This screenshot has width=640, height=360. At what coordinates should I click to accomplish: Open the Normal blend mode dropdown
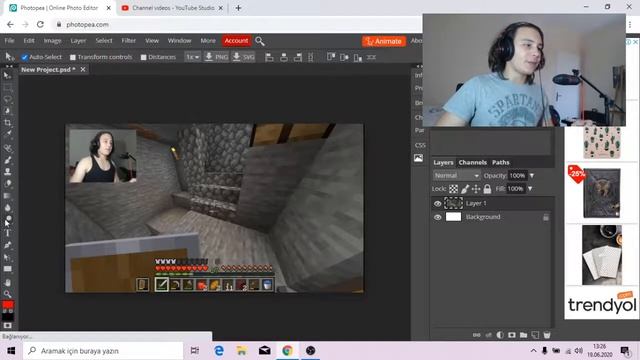(x=456, y=176)
